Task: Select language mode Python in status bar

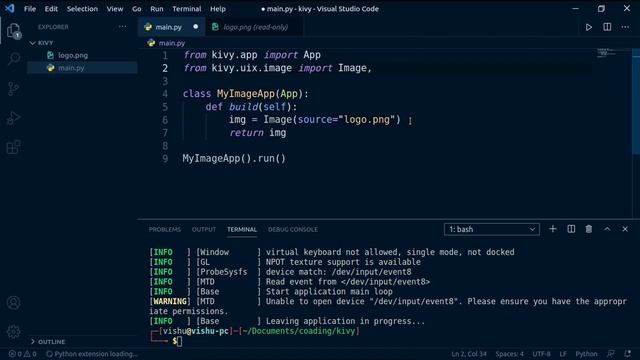Action: point(586,354)
